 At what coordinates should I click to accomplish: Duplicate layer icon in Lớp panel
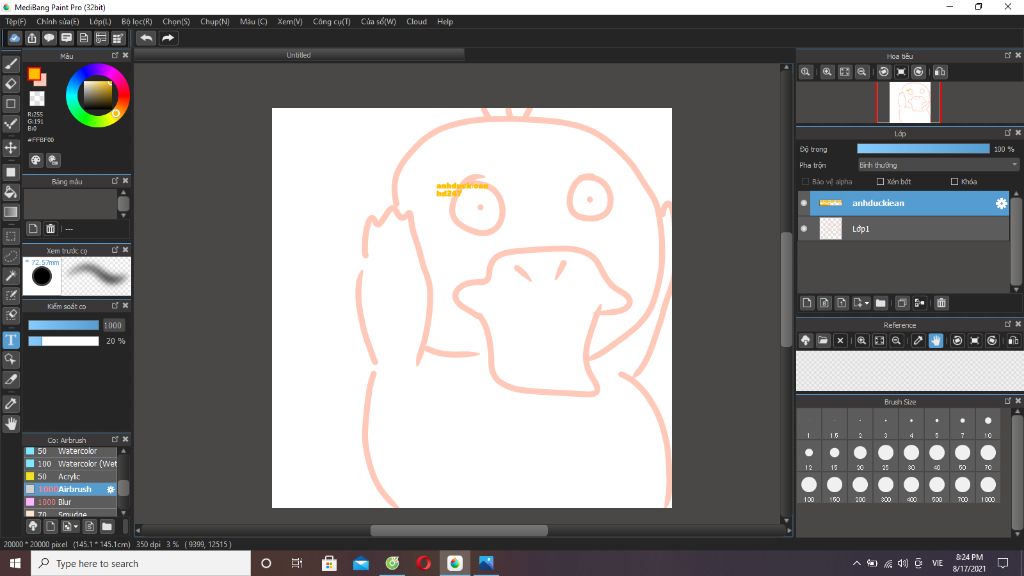[902, 303]
